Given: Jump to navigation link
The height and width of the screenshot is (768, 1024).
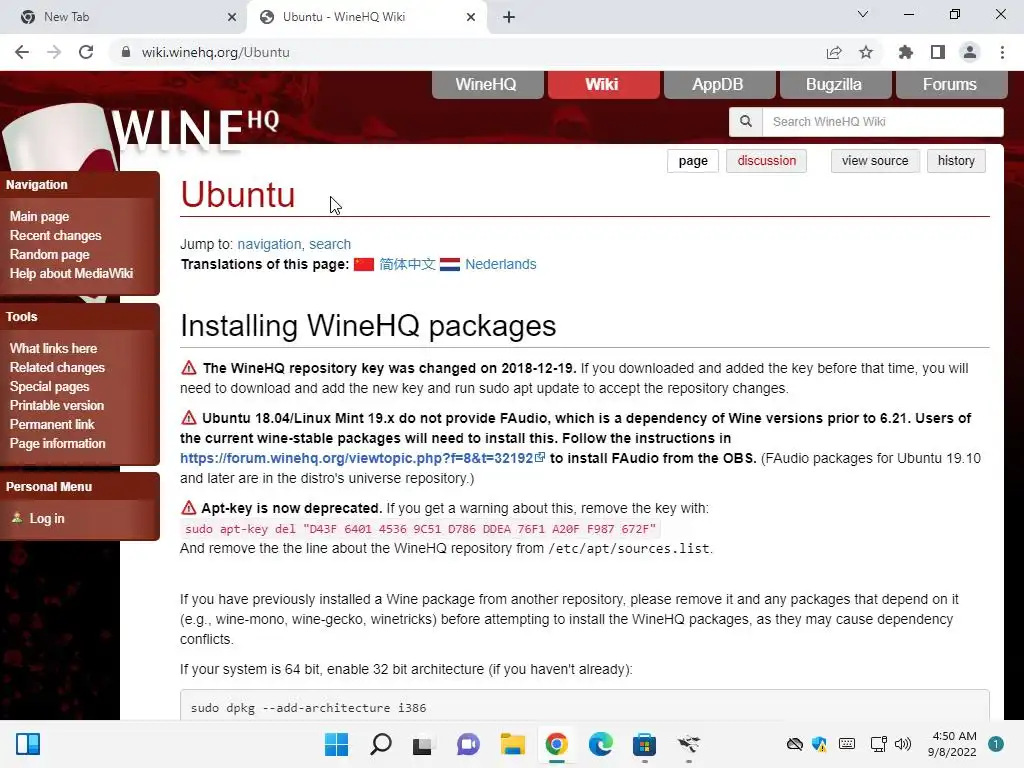Looking at the screenshot, I should (x=268, y=244).
